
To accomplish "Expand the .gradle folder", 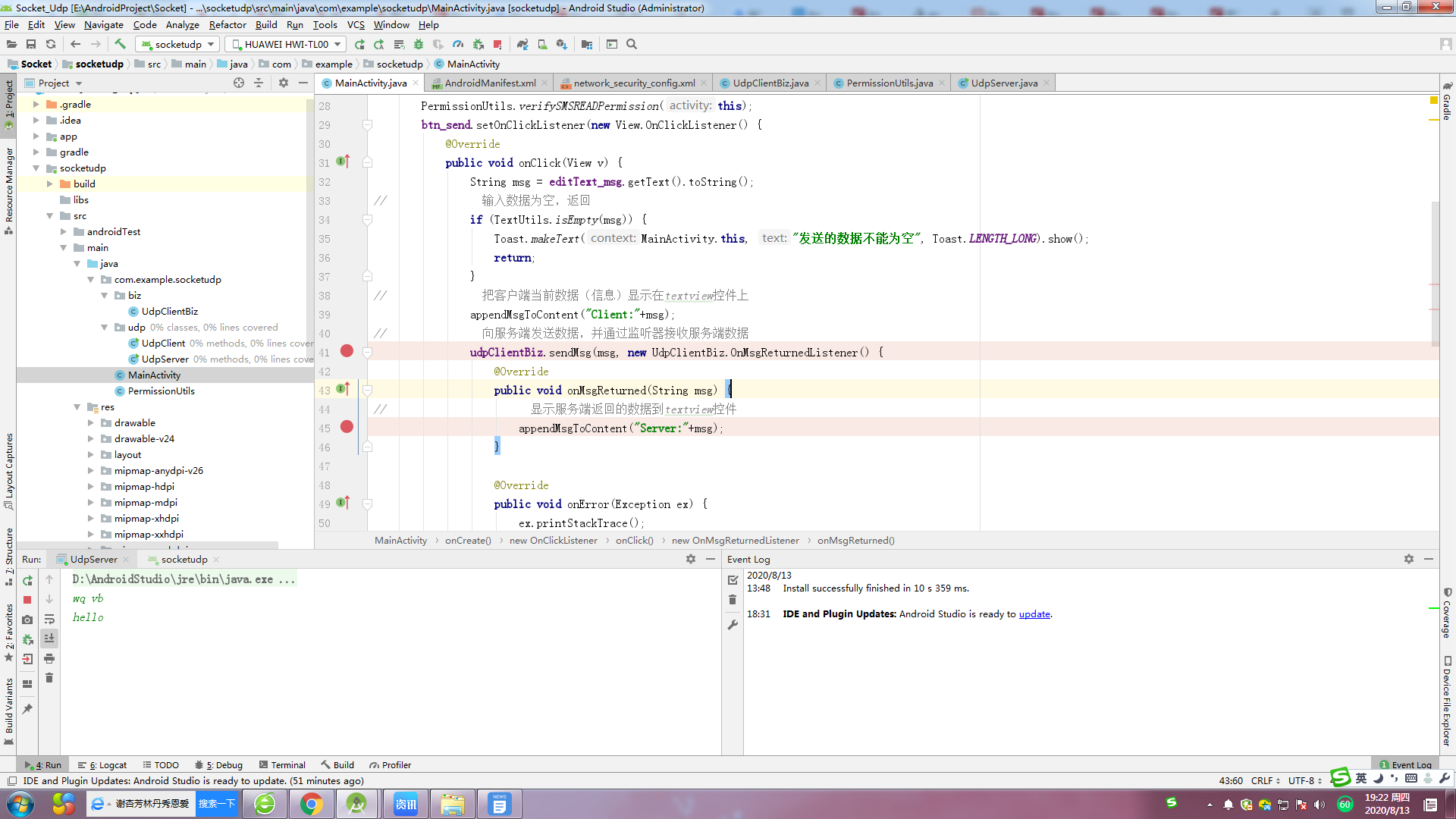I will [36, 104].
